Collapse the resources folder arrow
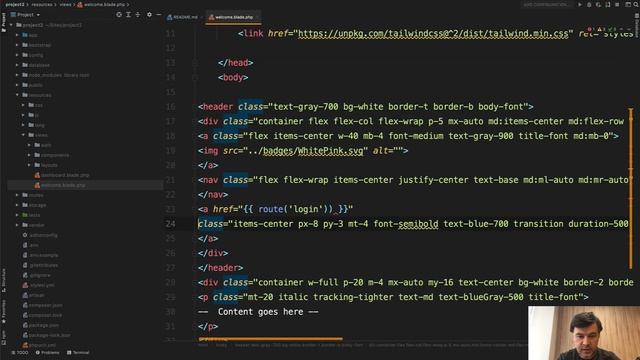 click(17, 95)
